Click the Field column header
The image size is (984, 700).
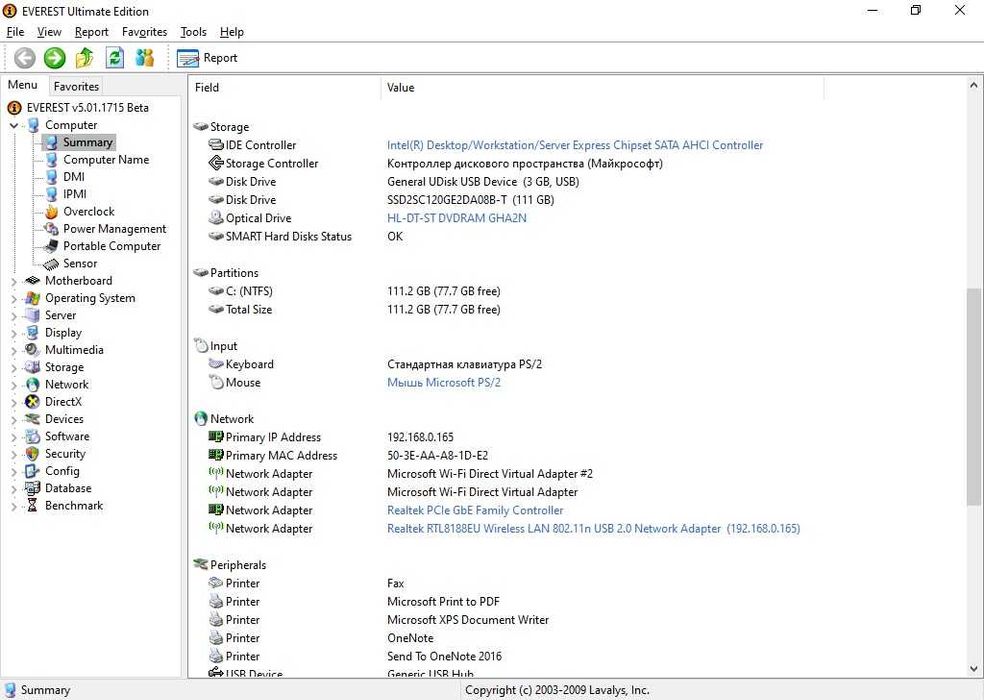pyautogui.click(x=284, y=87)
